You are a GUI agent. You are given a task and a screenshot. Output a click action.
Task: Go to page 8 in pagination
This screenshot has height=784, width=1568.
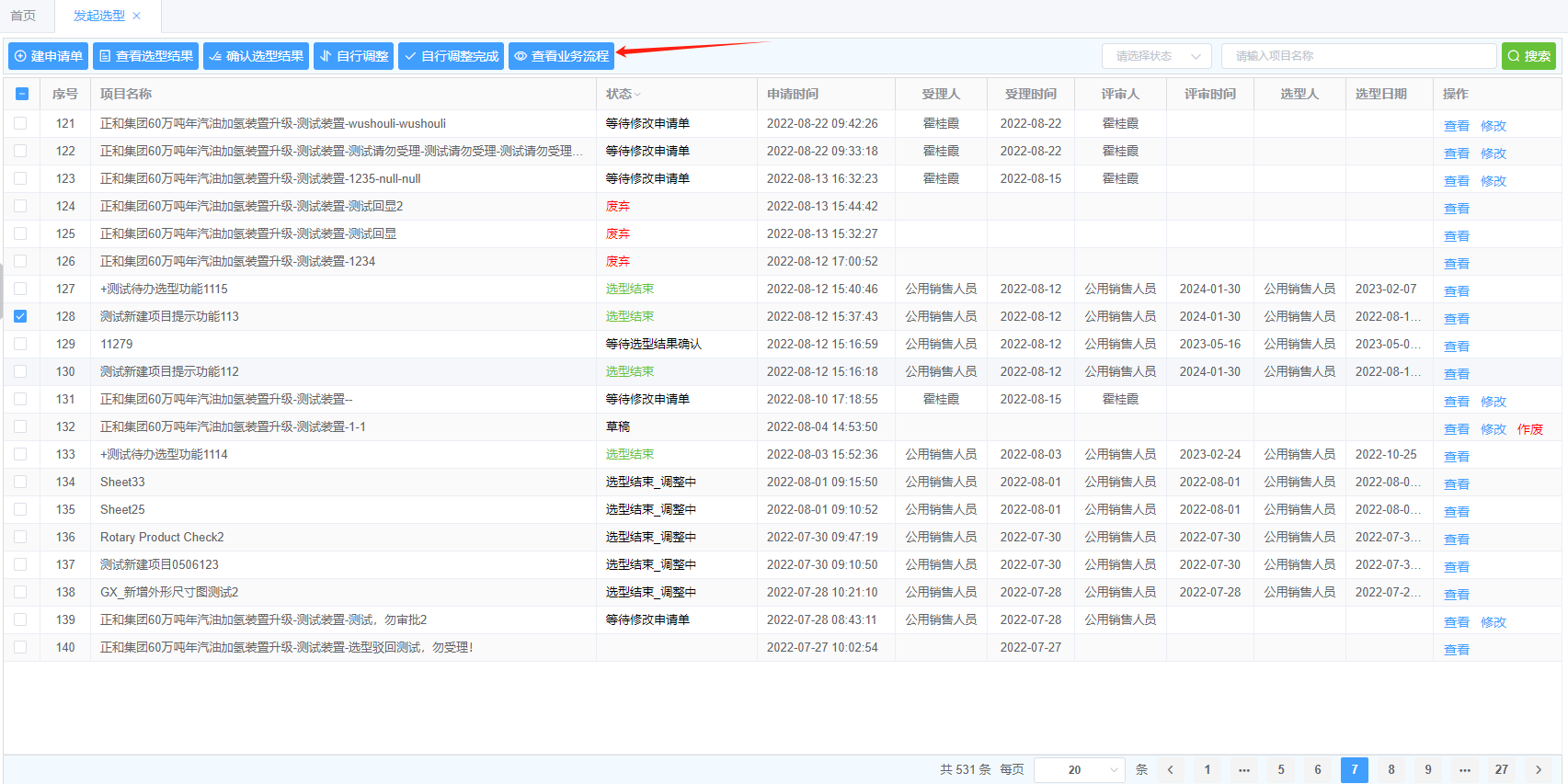point(1391,770)
